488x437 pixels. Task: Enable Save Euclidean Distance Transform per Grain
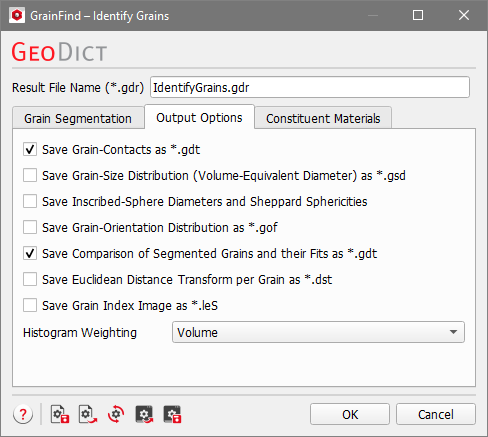(x=30, y=279)
